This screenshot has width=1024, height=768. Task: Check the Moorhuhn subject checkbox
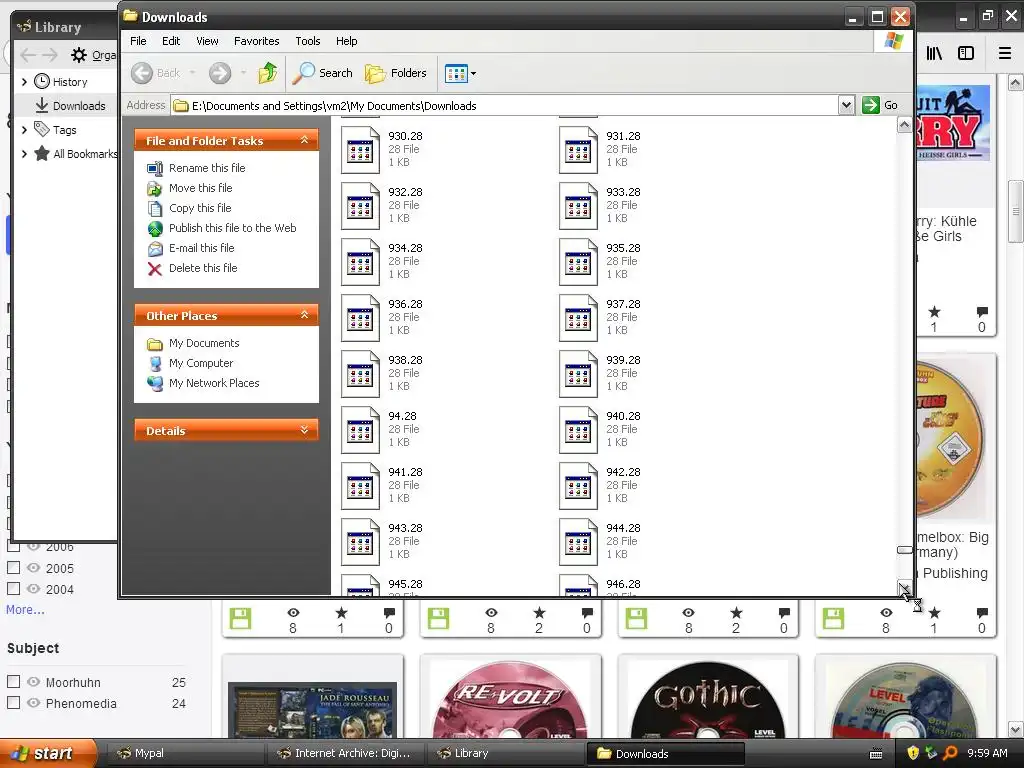13,682
